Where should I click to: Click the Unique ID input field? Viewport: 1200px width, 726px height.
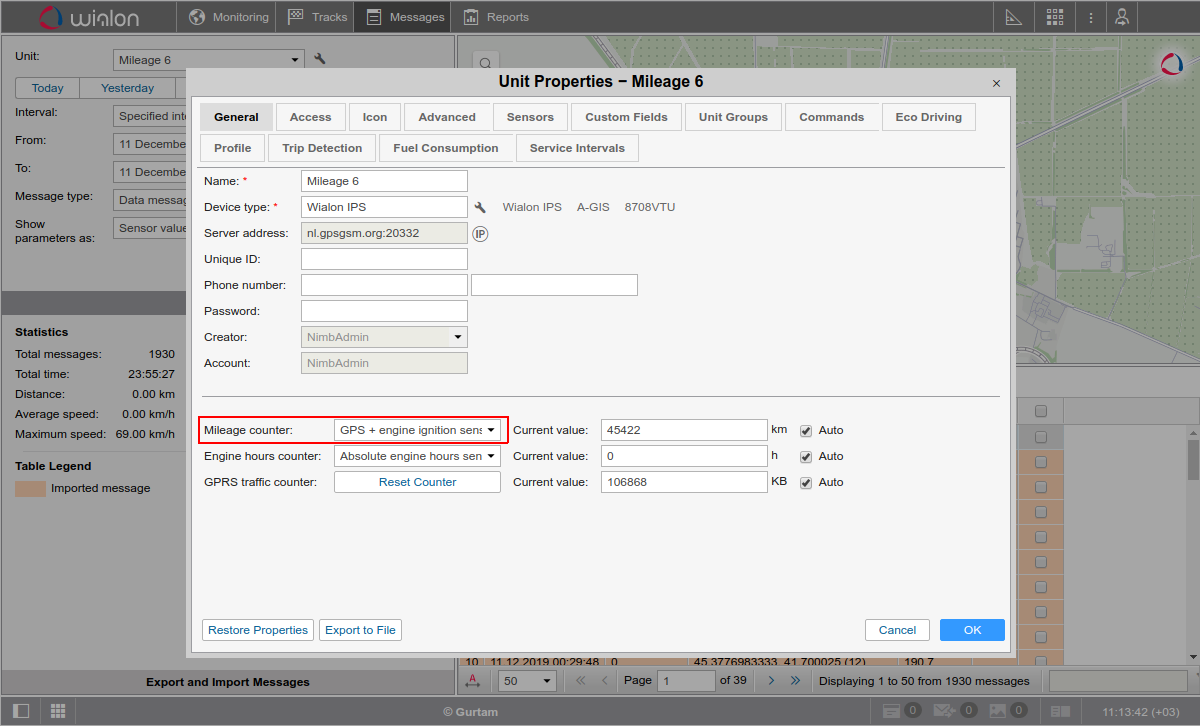(384, 259)
